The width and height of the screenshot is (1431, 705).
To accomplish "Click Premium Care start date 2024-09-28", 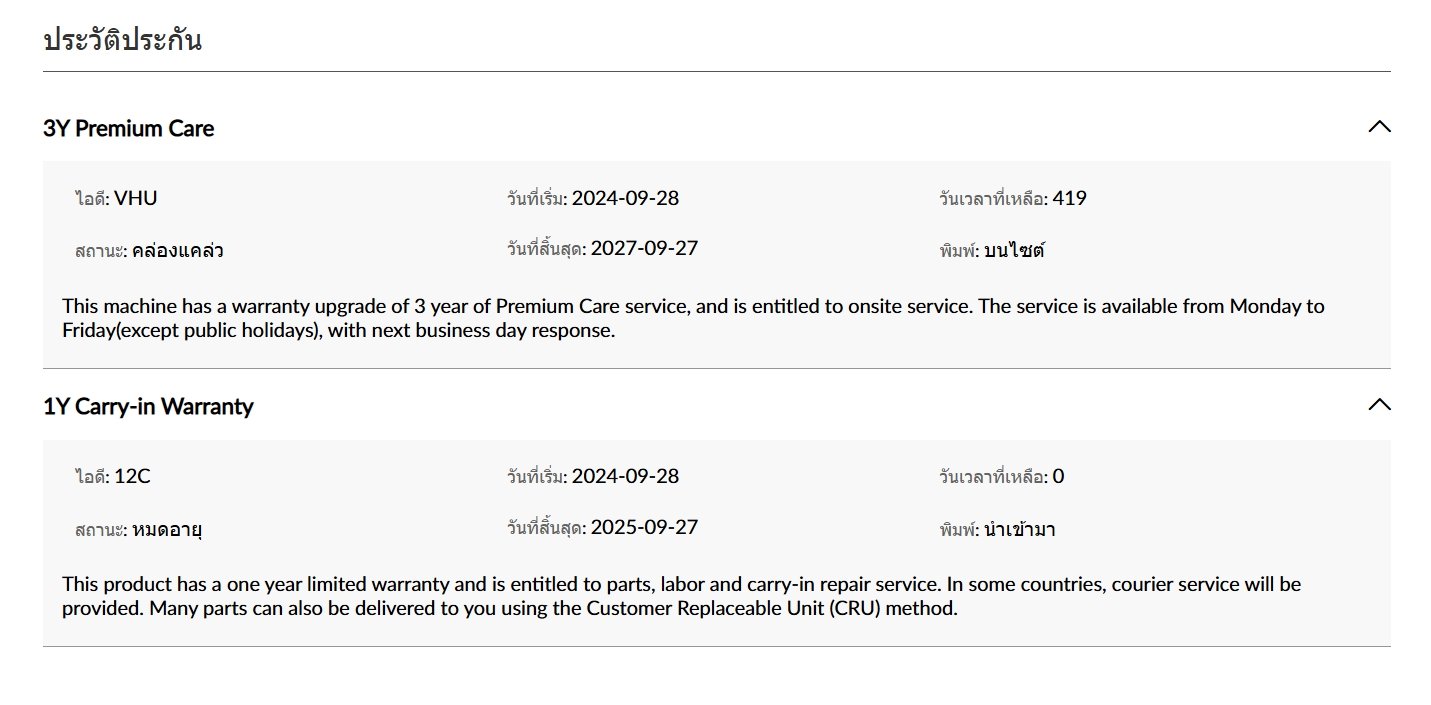I will [625, 198].
